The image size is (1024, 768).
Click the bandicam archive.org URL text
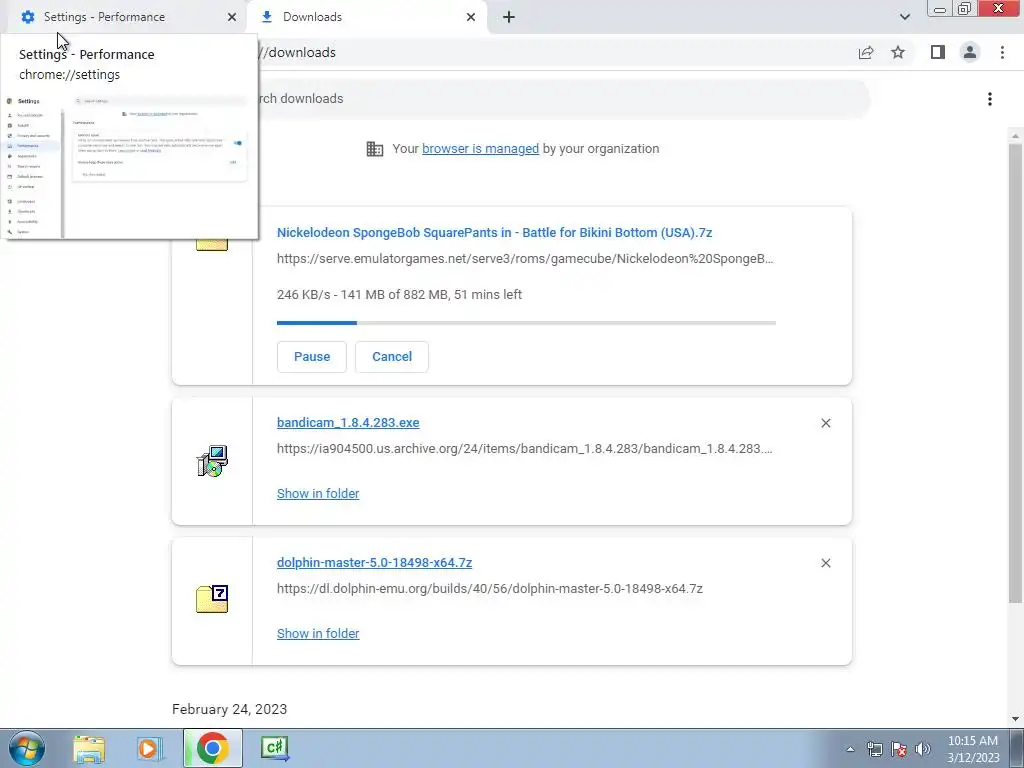524,449
